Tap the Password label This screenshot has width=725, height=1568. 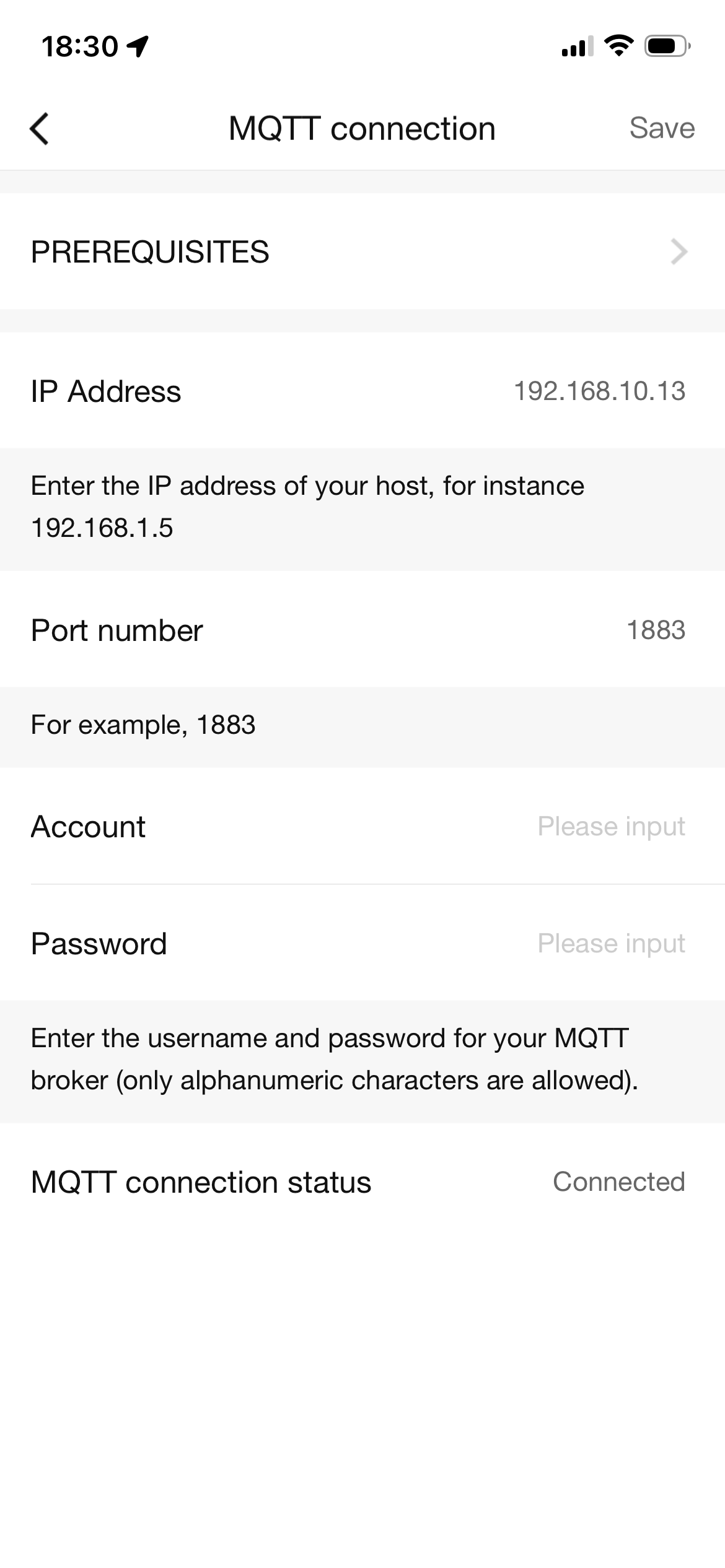click(99, 944)
